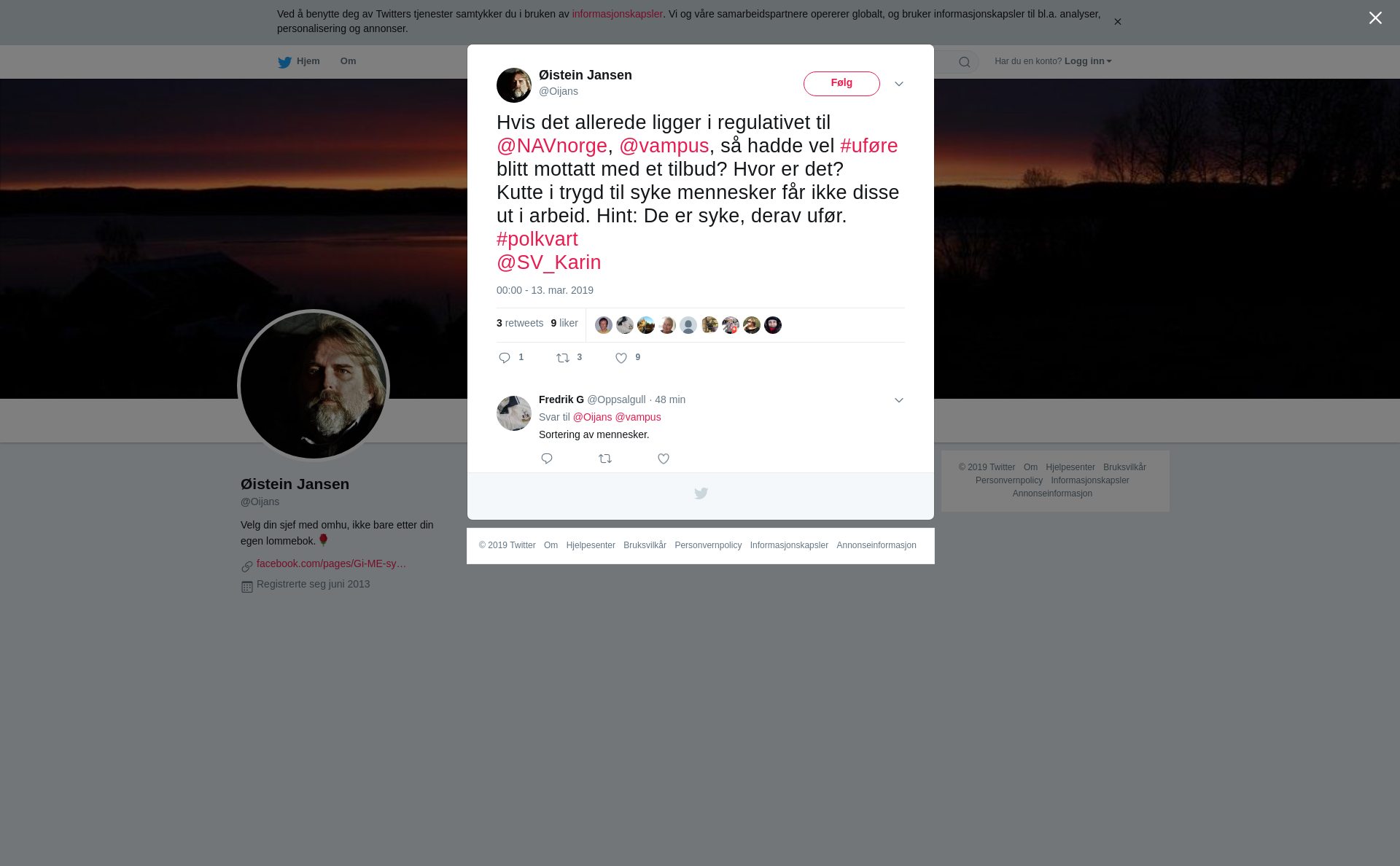Retweet the main tweet
The image size is (1400, 866).
563,358
